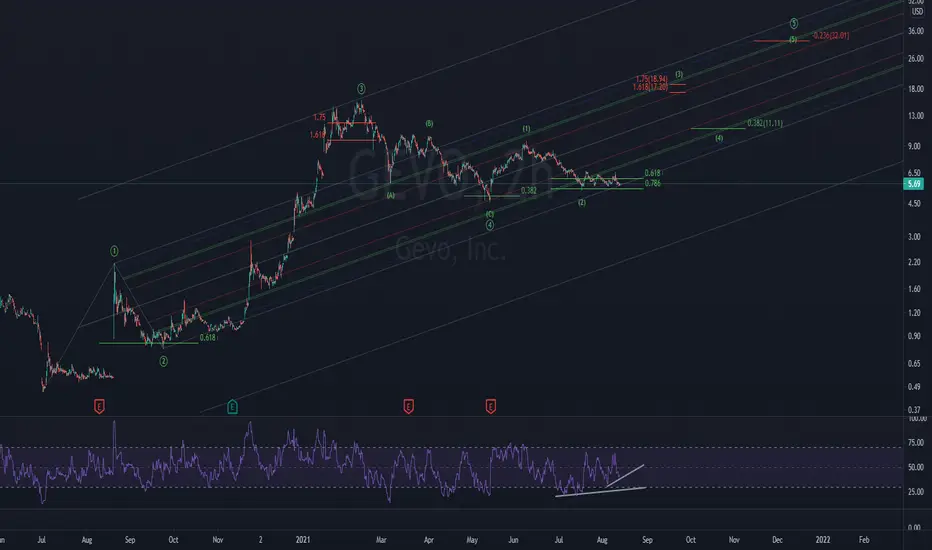Click the Dec label on time axis
This screenshot has height=550, width=932.
coord(777,540)
